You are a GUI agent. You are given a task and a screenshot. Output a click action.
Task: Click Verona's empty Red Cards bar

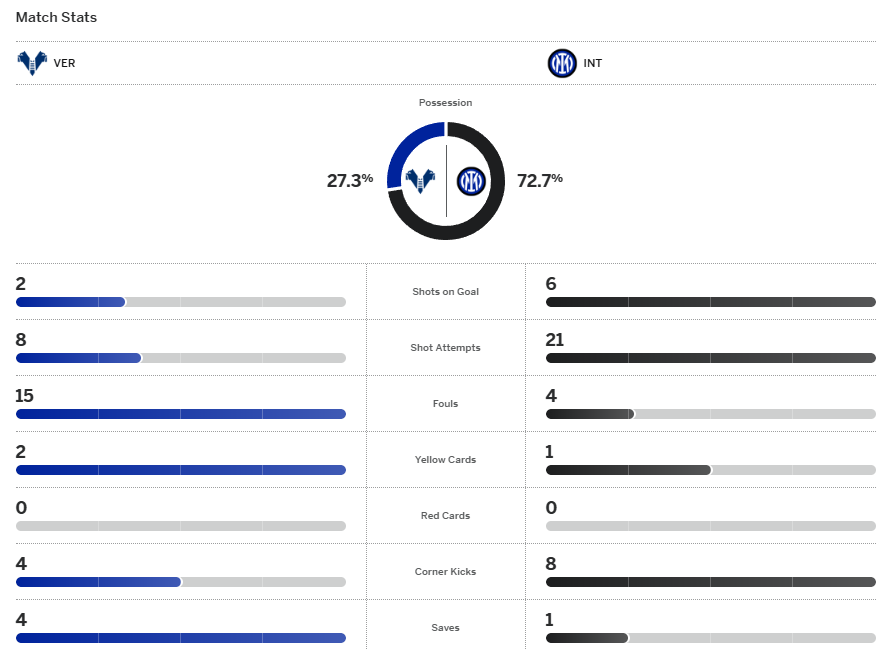(x=180, y=526)
